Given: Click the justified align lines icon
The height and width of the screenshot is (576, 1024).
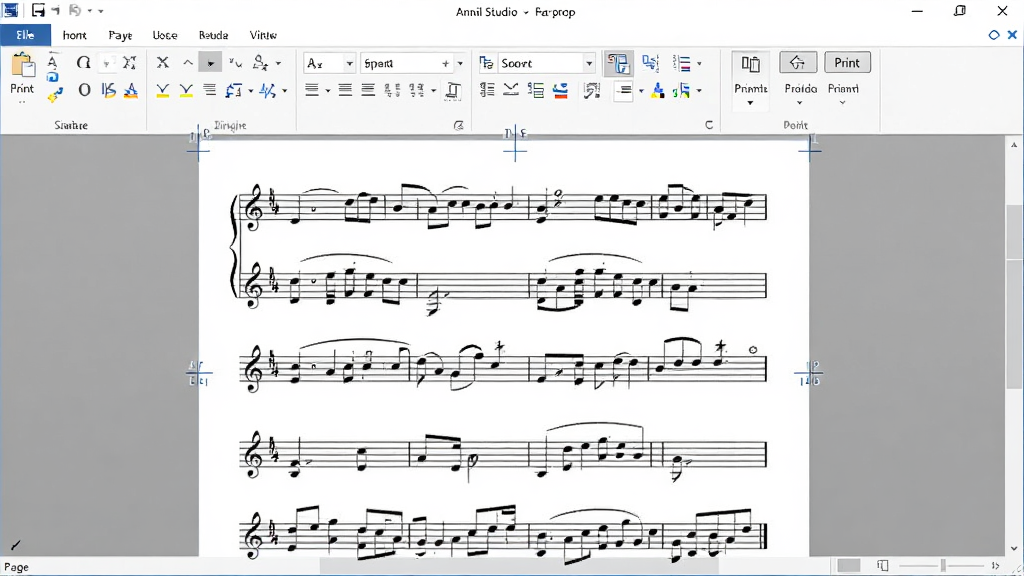Looking at the screenshot, I should [368, 90].
